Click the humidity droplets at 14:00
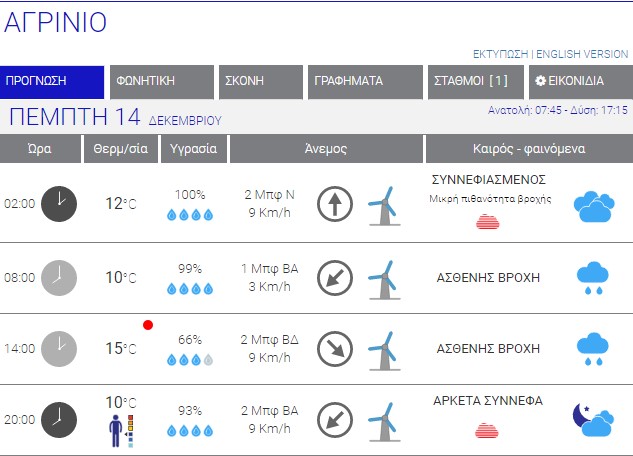This screenshot has height=456, width=633. click(x=189, y=359)
